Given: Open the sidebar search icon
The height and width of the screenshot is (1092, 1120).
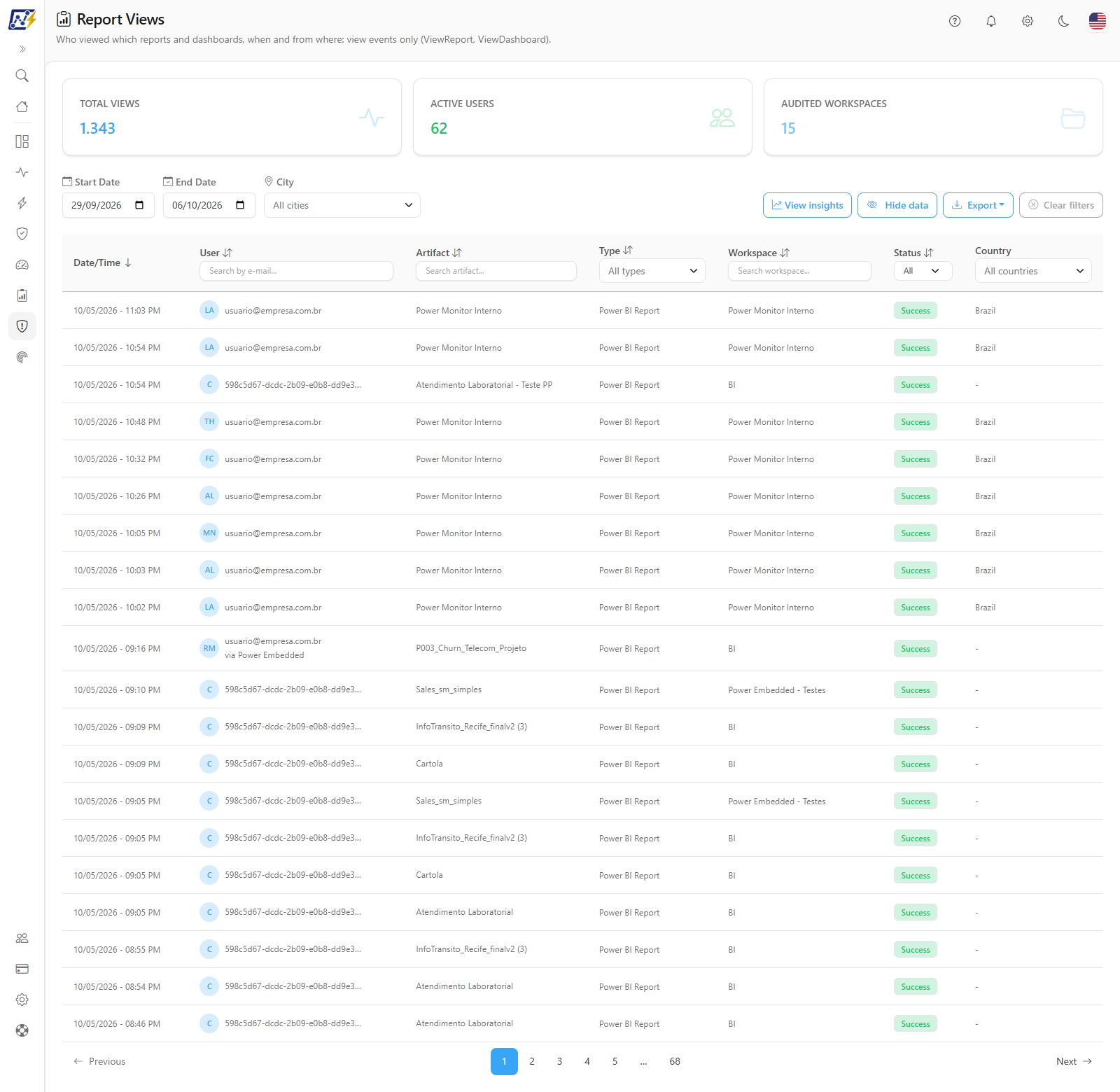Looking at the screenshot, I should (x=22, y=76).
